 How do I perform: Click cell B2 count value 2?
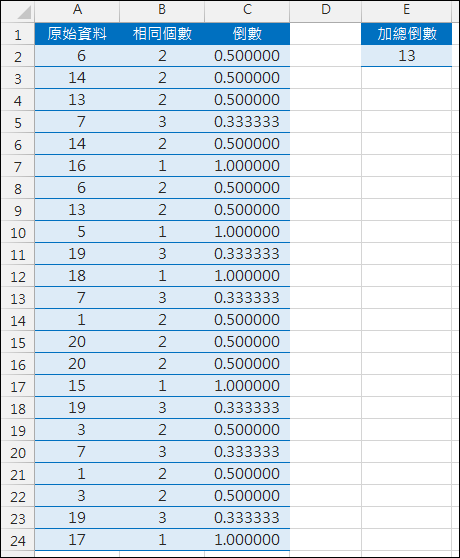point(162,56)
